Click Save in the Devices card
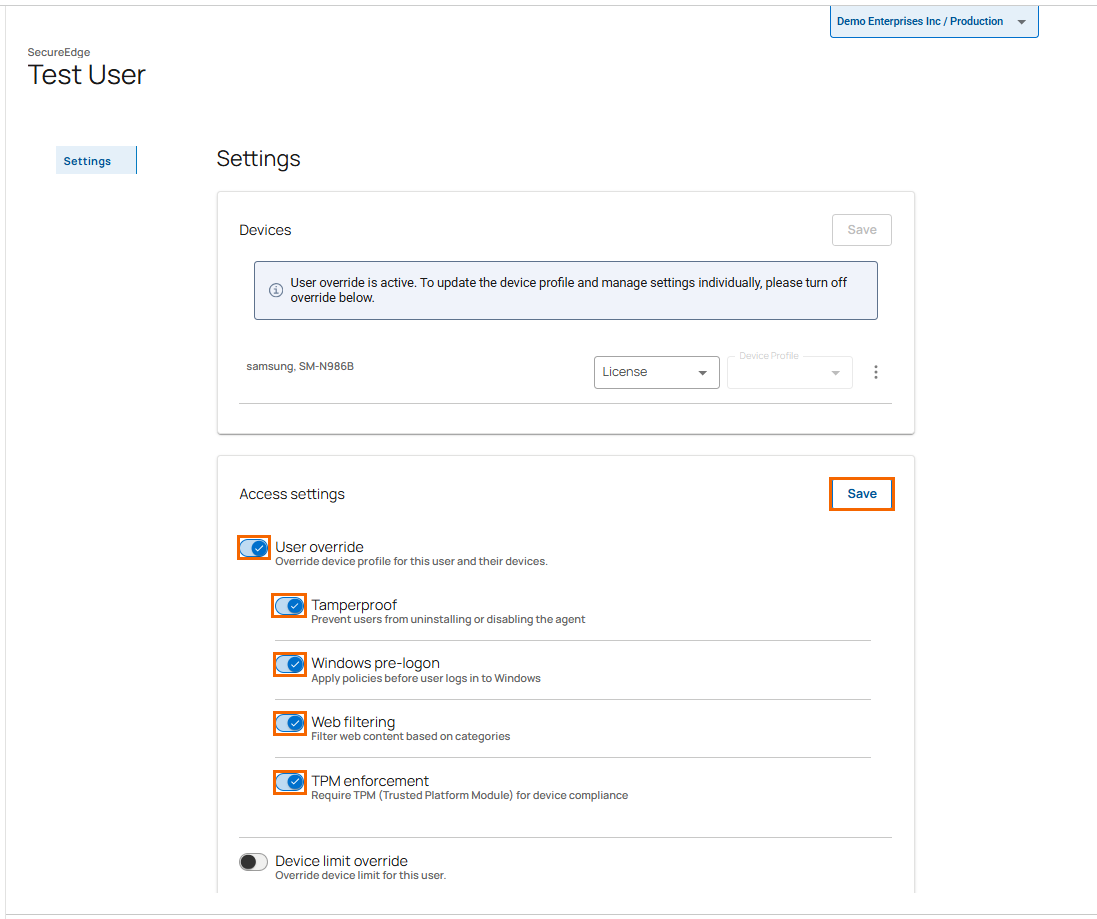Viewport: 1097px width, 919px height. pyautogui.click(x=861, y=230)
